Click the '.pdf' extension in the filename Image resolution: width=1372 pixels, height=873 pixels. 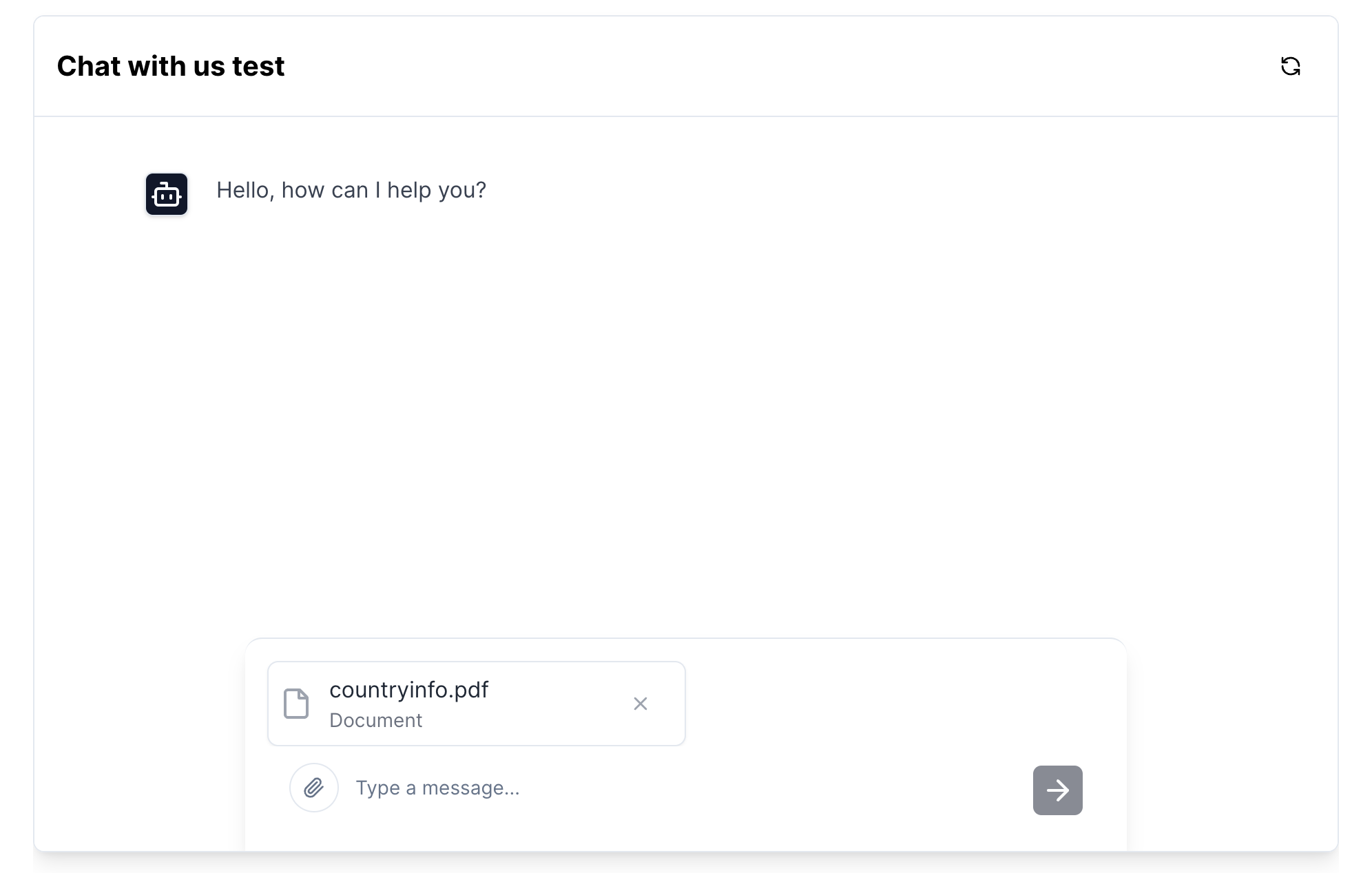(x=468, y=690)
